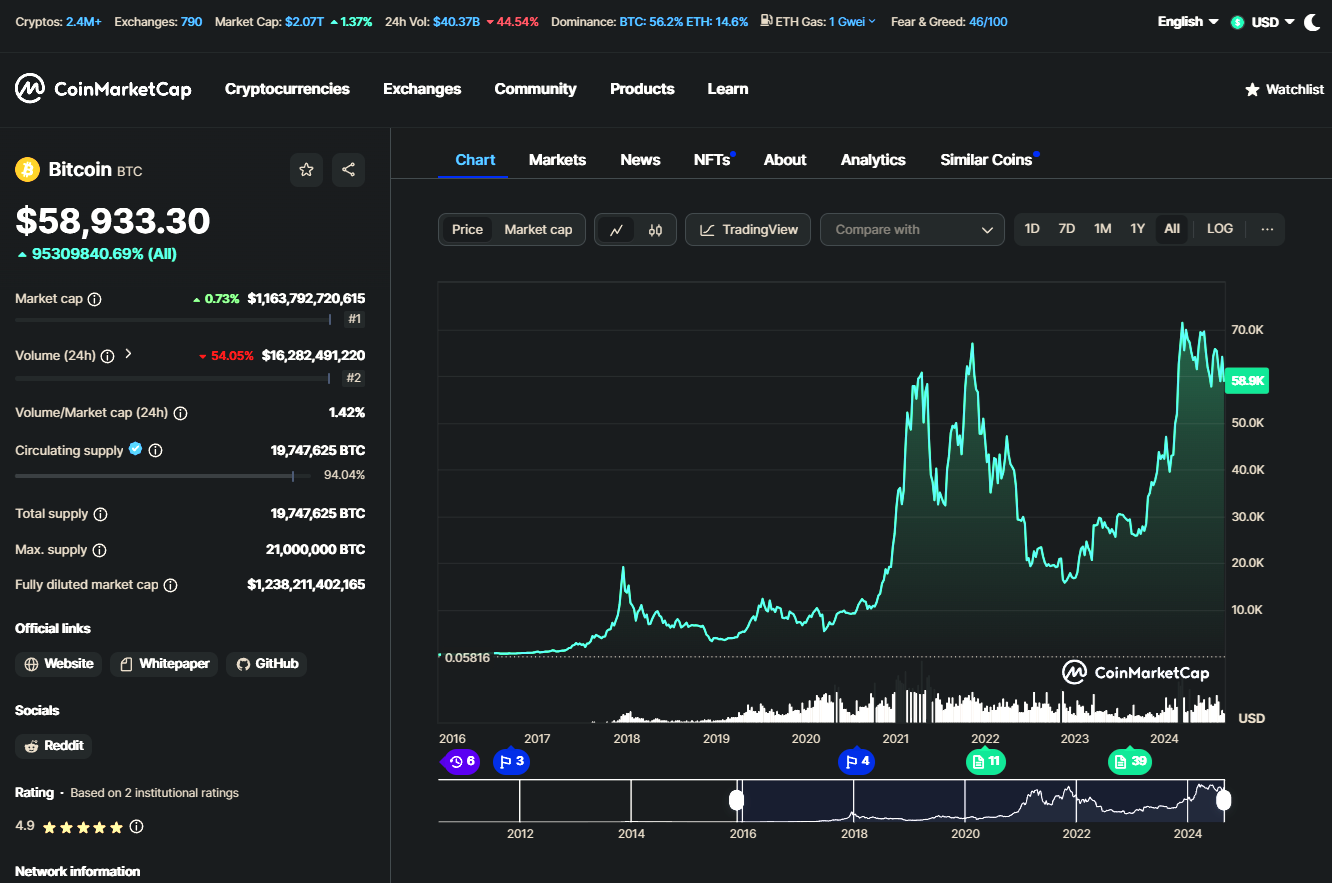Open Cryptocurrencies navigation menu
The width and height of the screenshot is (1332, 883).
287,89
